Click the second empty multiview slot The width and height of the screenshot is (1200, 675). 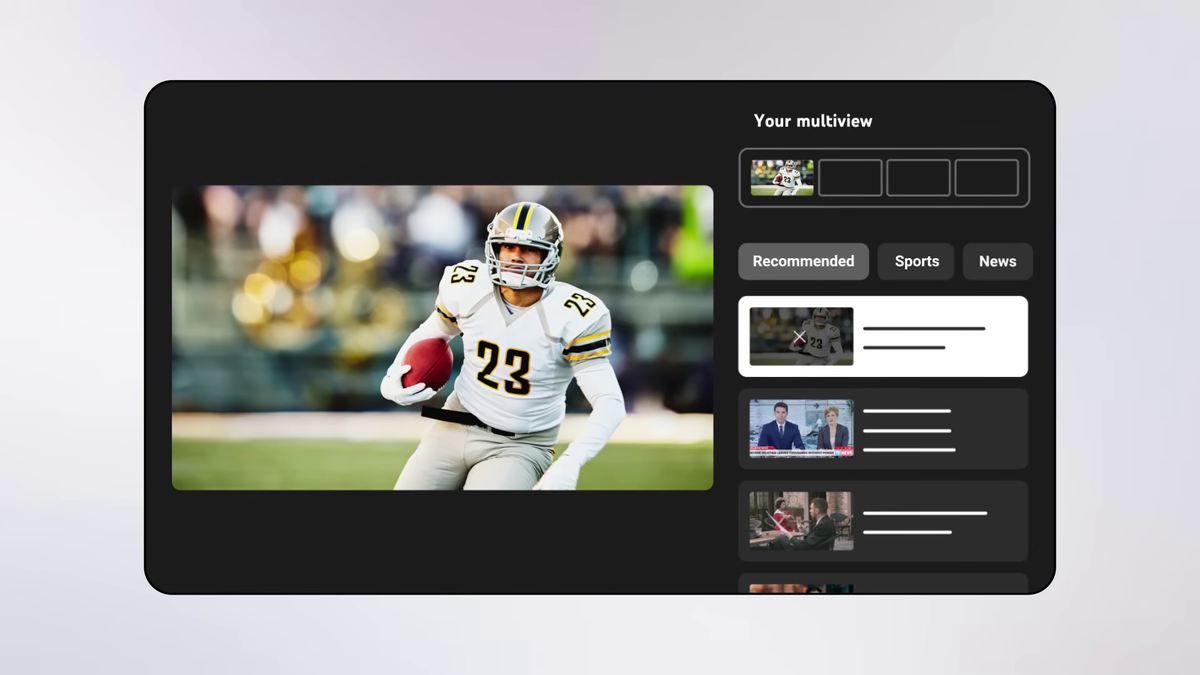(850, 178)
